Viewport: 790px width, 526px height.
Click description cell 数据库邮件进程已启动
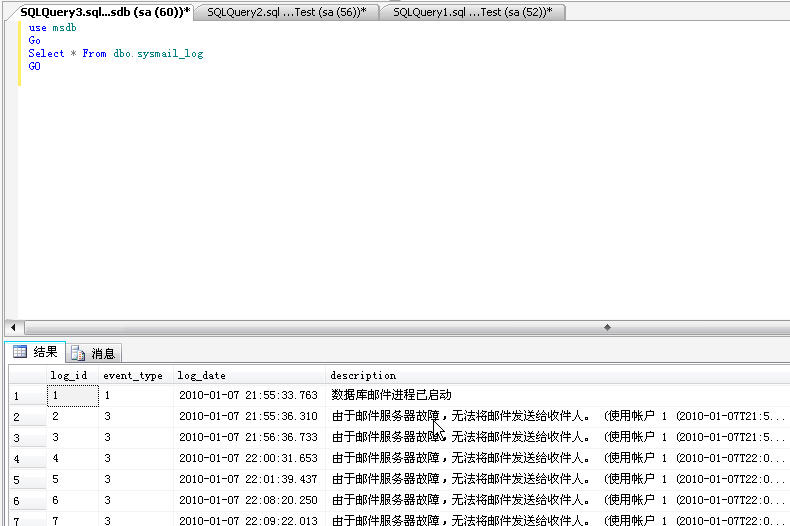tap(558, 396)
